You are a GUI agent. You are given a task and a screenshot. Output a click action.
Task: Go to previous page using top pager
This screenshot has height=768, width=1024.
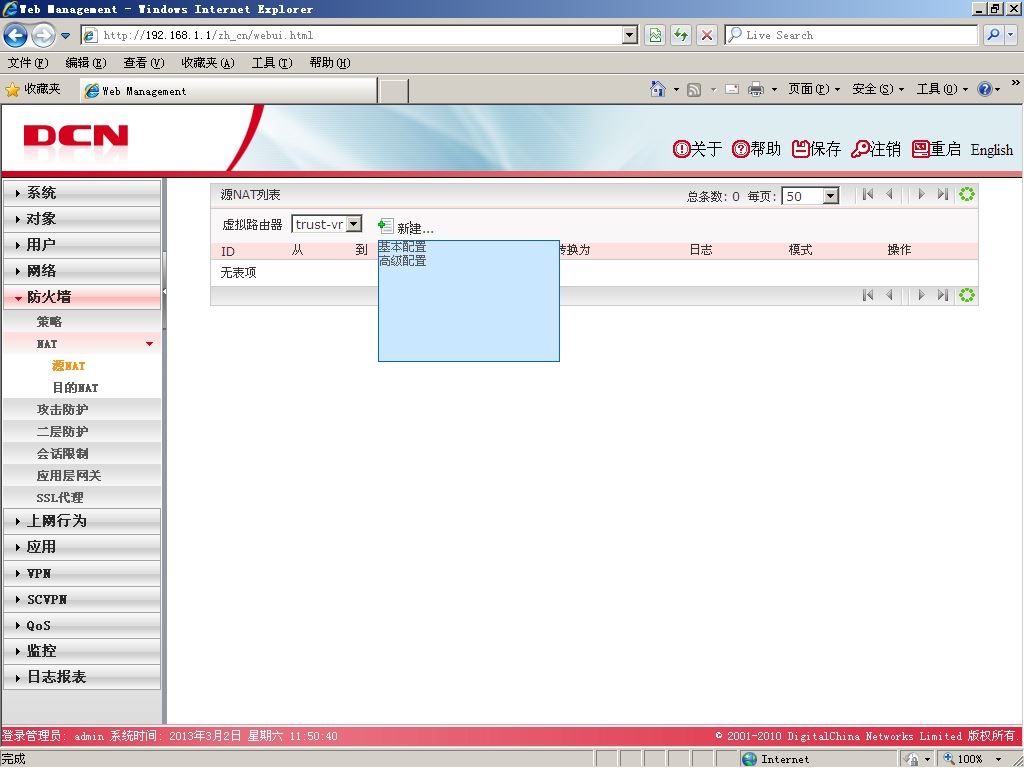click(889, 194)
